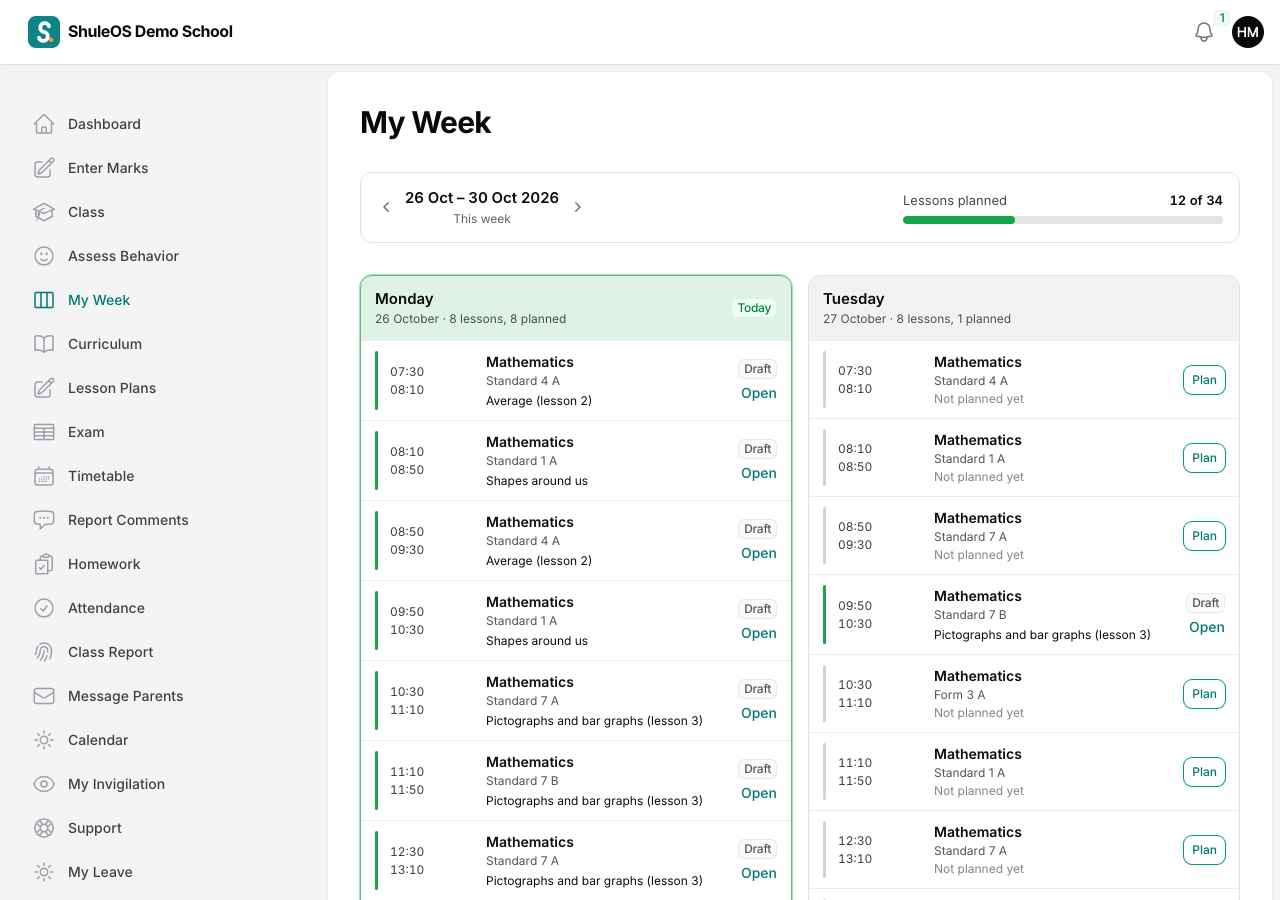Click the Class graduation cap icon

coord(44,212)
